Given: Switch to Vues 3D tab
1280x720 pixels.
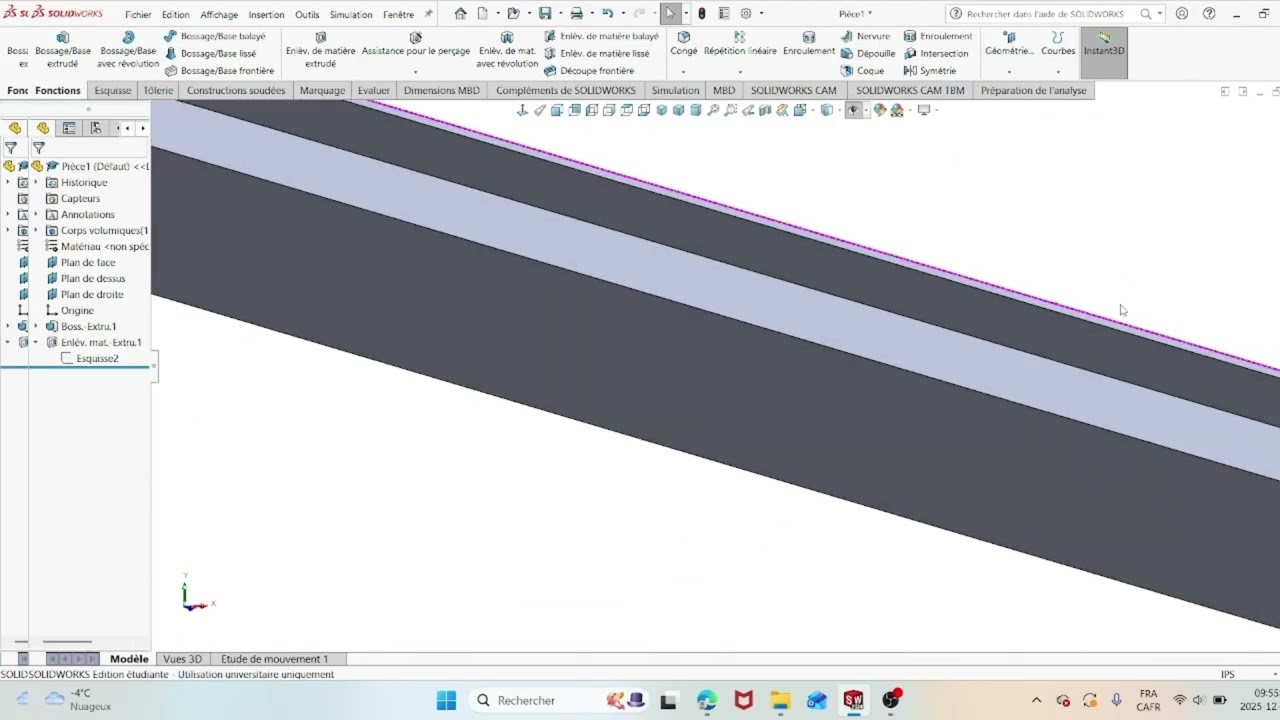Looking at the screenshot, I should 182,659.
